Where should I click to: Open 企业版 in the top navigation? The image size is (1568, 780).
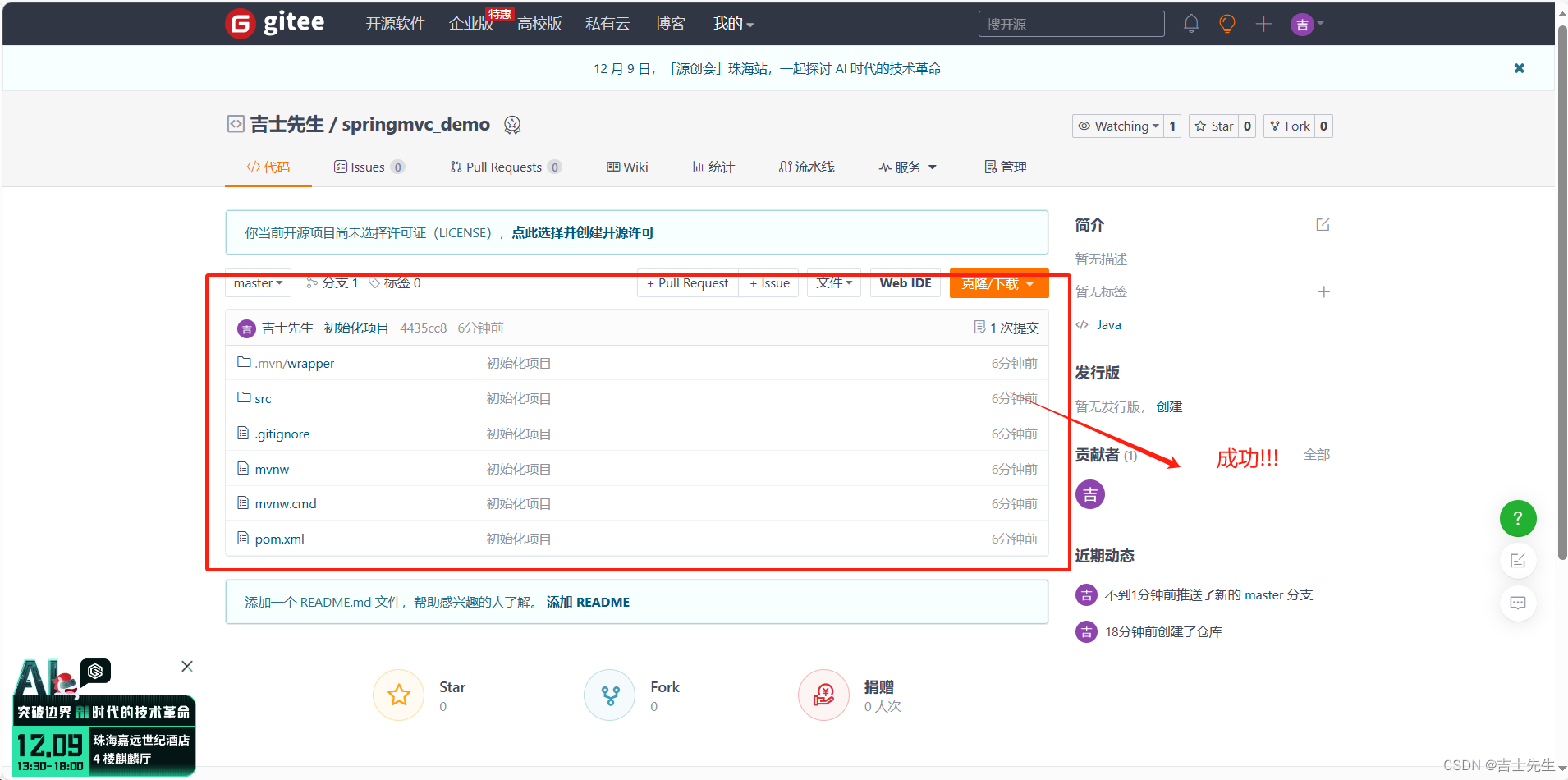pyautogui.click(x=470, y=24)
